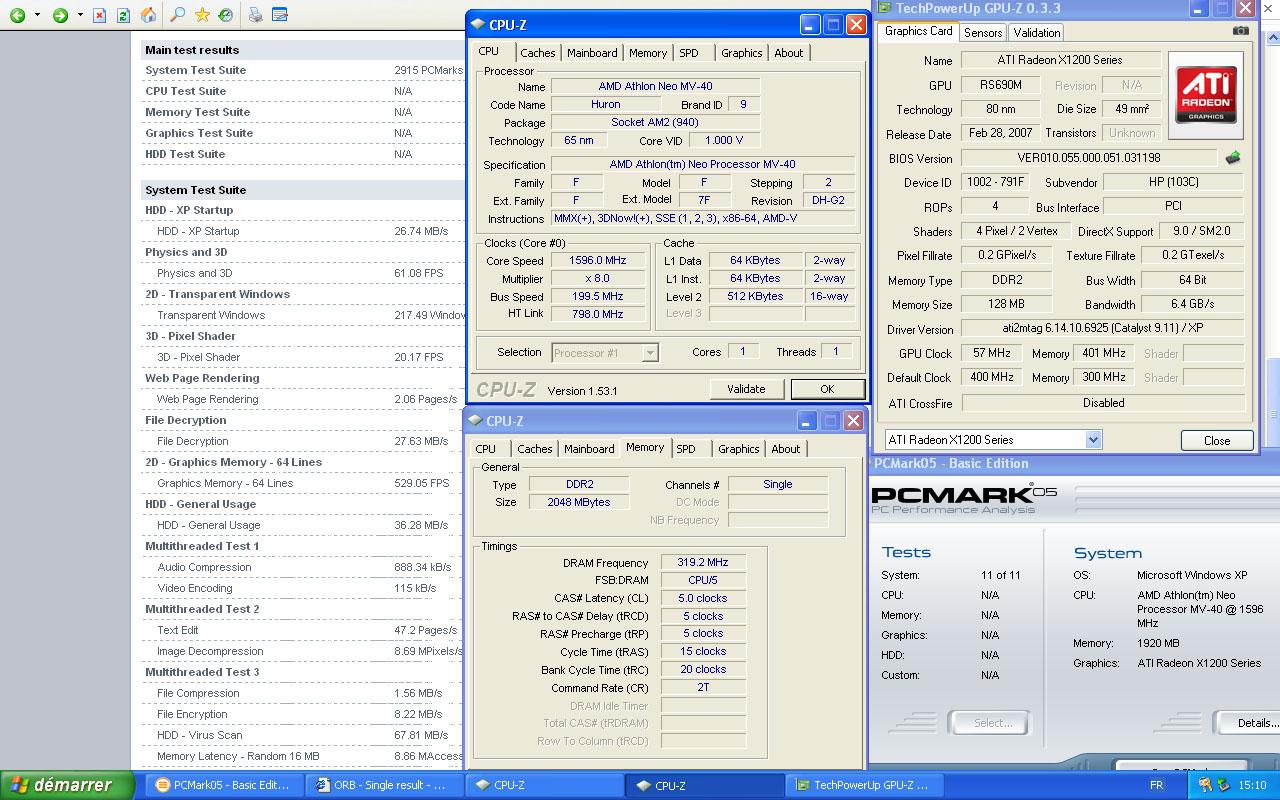
Task: Click the system tray icon next to the clock
Action: [1224, 785]
